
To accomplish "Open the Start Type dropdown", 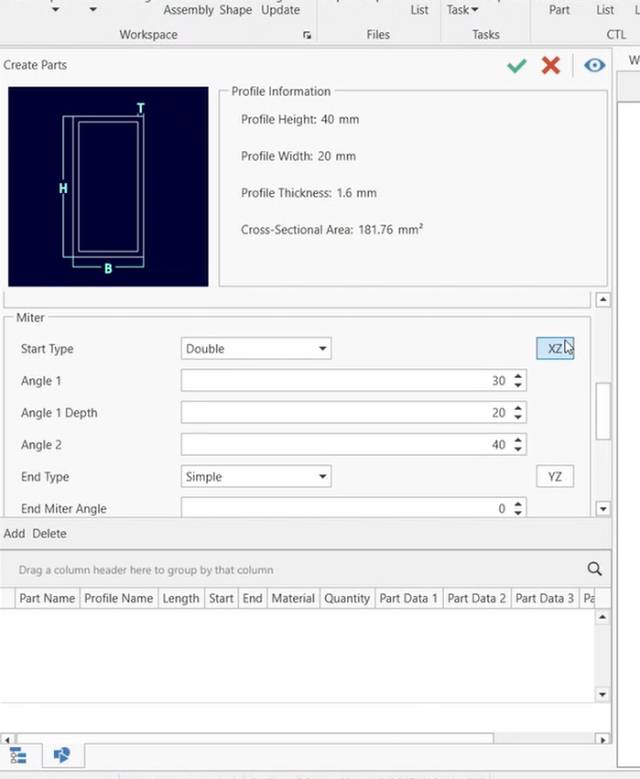I will pos(256,349).
